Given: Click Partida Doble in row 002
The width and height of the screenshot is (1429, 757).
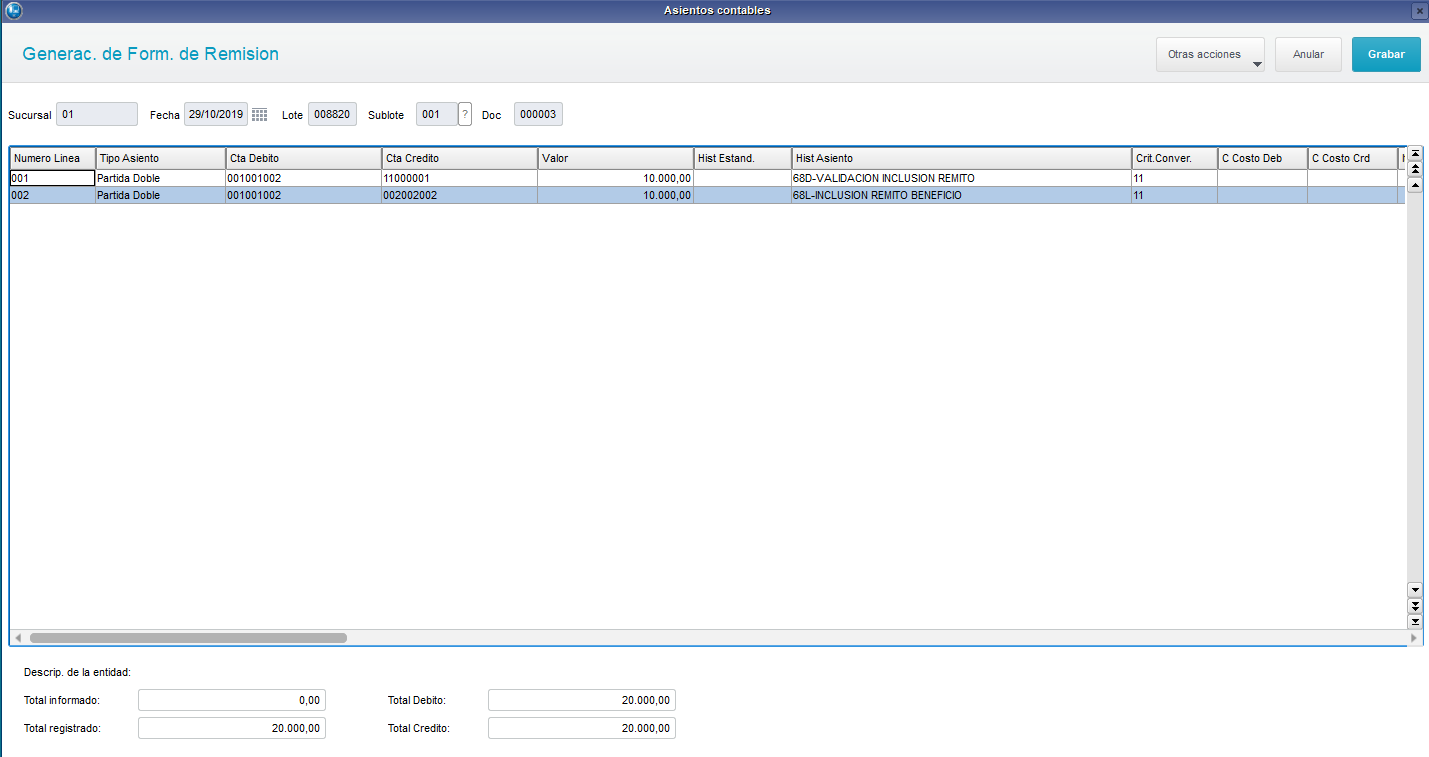Looking at the screenshot, I should tap(161, 196).
